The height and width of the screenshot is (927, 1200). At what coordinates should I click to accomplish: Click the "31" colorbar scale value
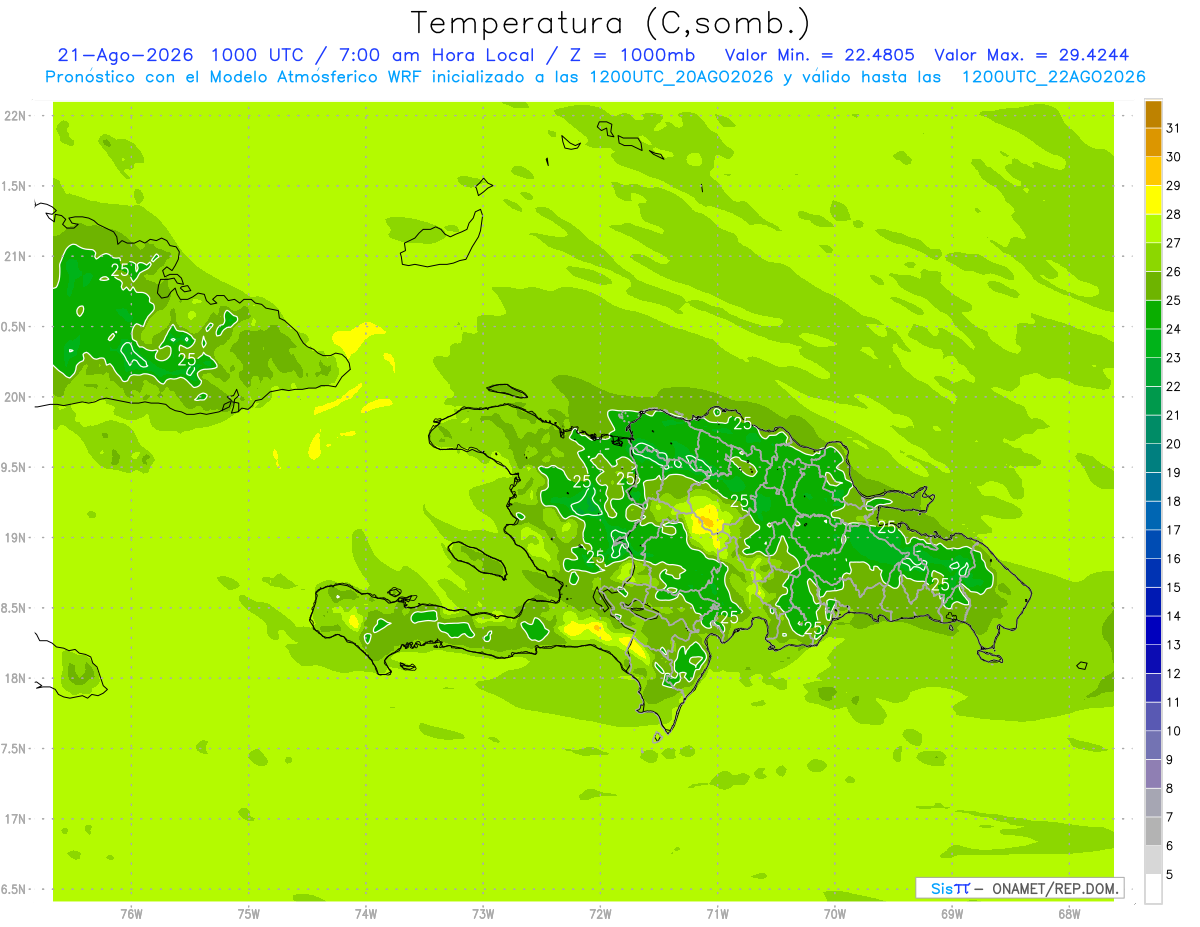(1174, 128)
